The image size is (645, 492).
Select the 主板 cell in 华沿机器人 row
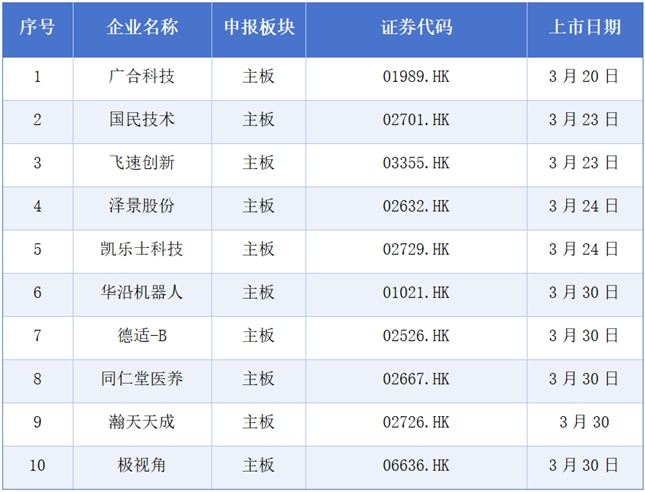tap(259, 292)
